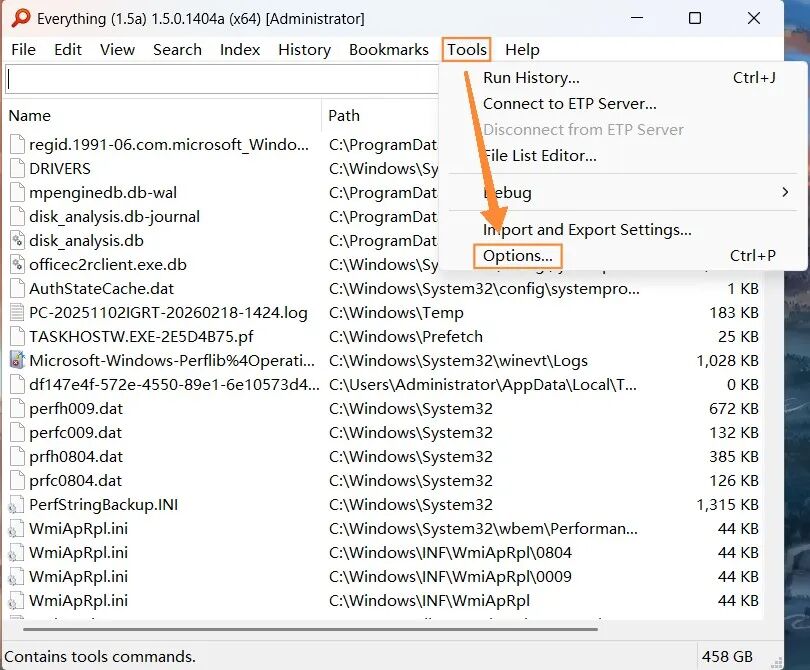810x670 pixels.
Task: Select the AuthStateCache.dat file name
Action: click(x=101, y=288)
